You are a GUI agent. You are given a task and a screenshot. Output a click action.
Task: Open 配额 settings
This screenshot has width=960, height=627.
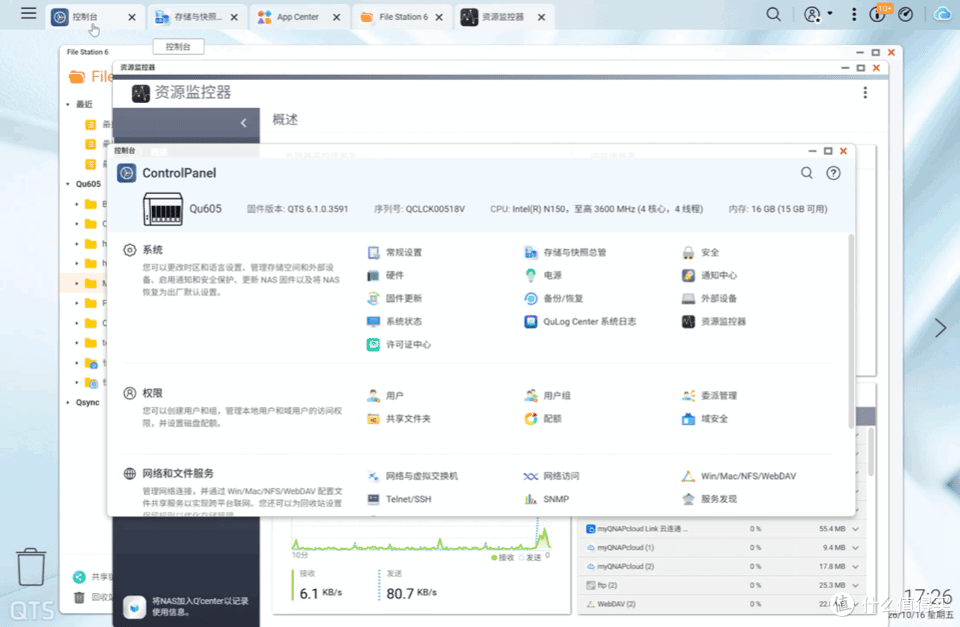[x=543, y=419]
